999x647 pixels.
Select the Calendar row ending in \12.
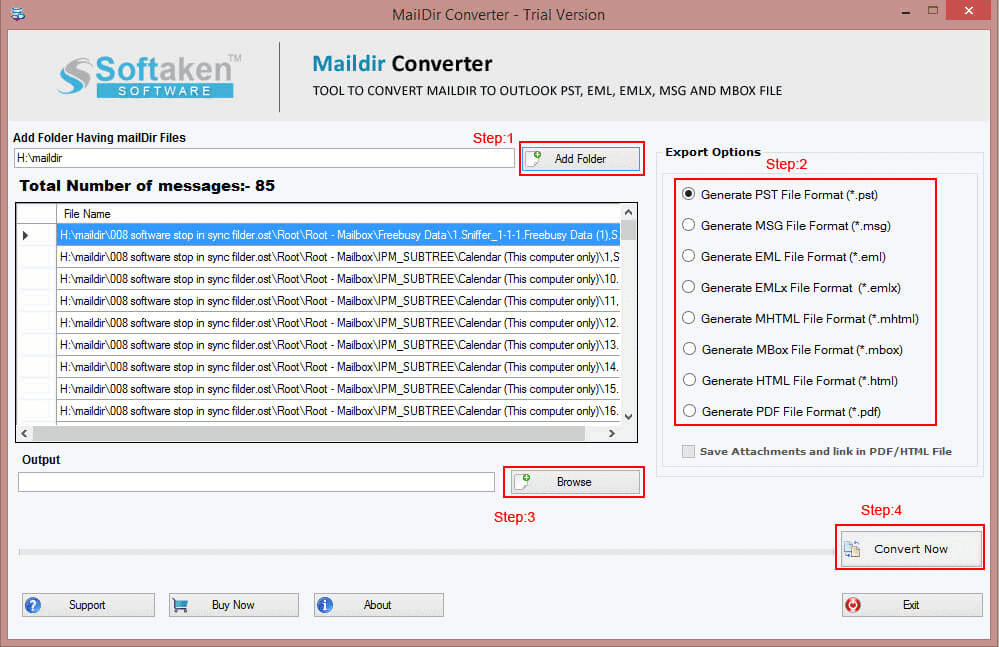pos(338,323)
